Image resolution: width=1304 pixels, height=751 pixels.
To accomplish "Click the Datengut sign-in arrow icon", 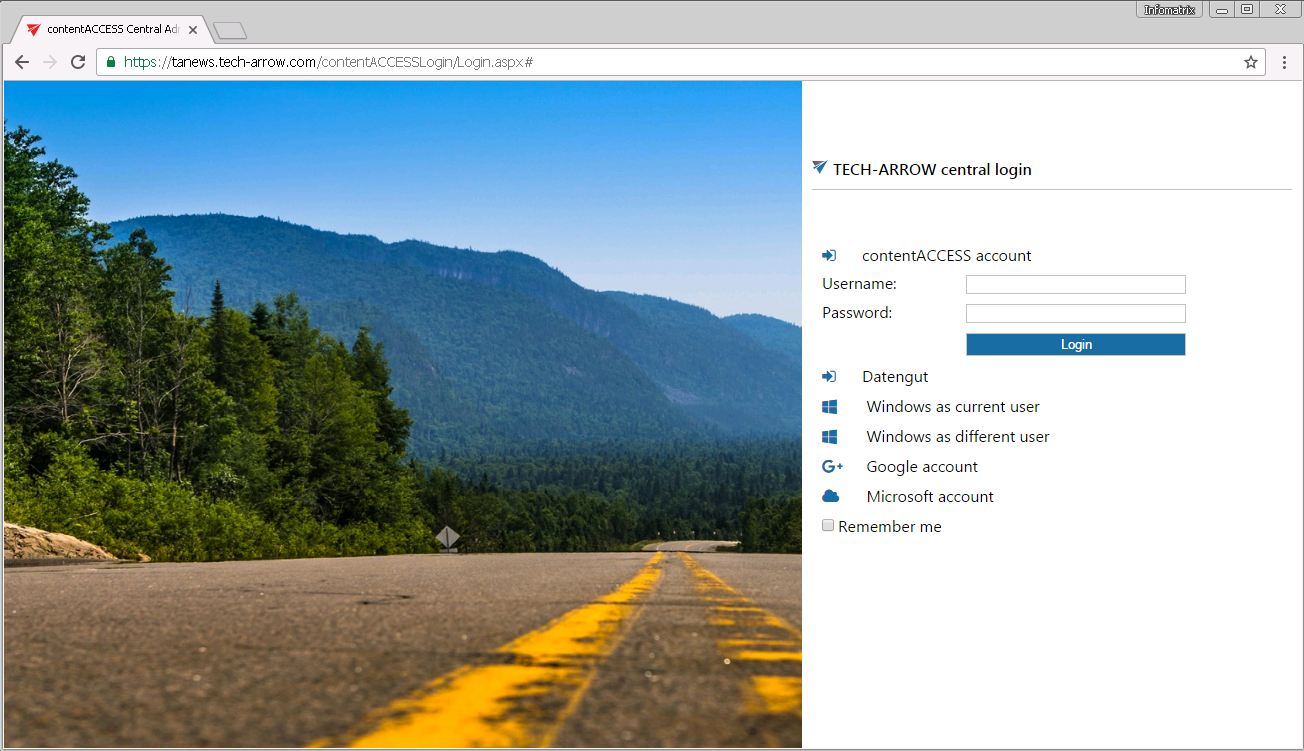I will (x=829, y=377).
